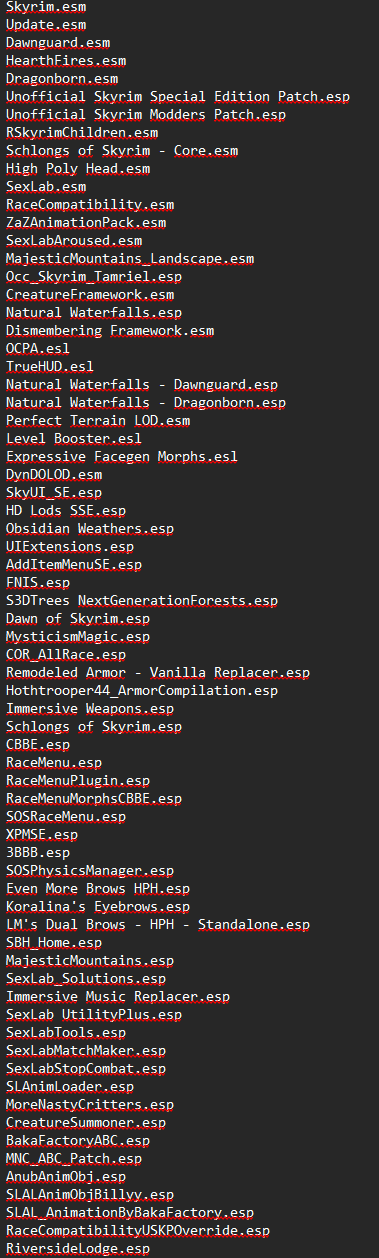
Task: Select the RSkyrimChildren.esm line
Action: point(82,132)
